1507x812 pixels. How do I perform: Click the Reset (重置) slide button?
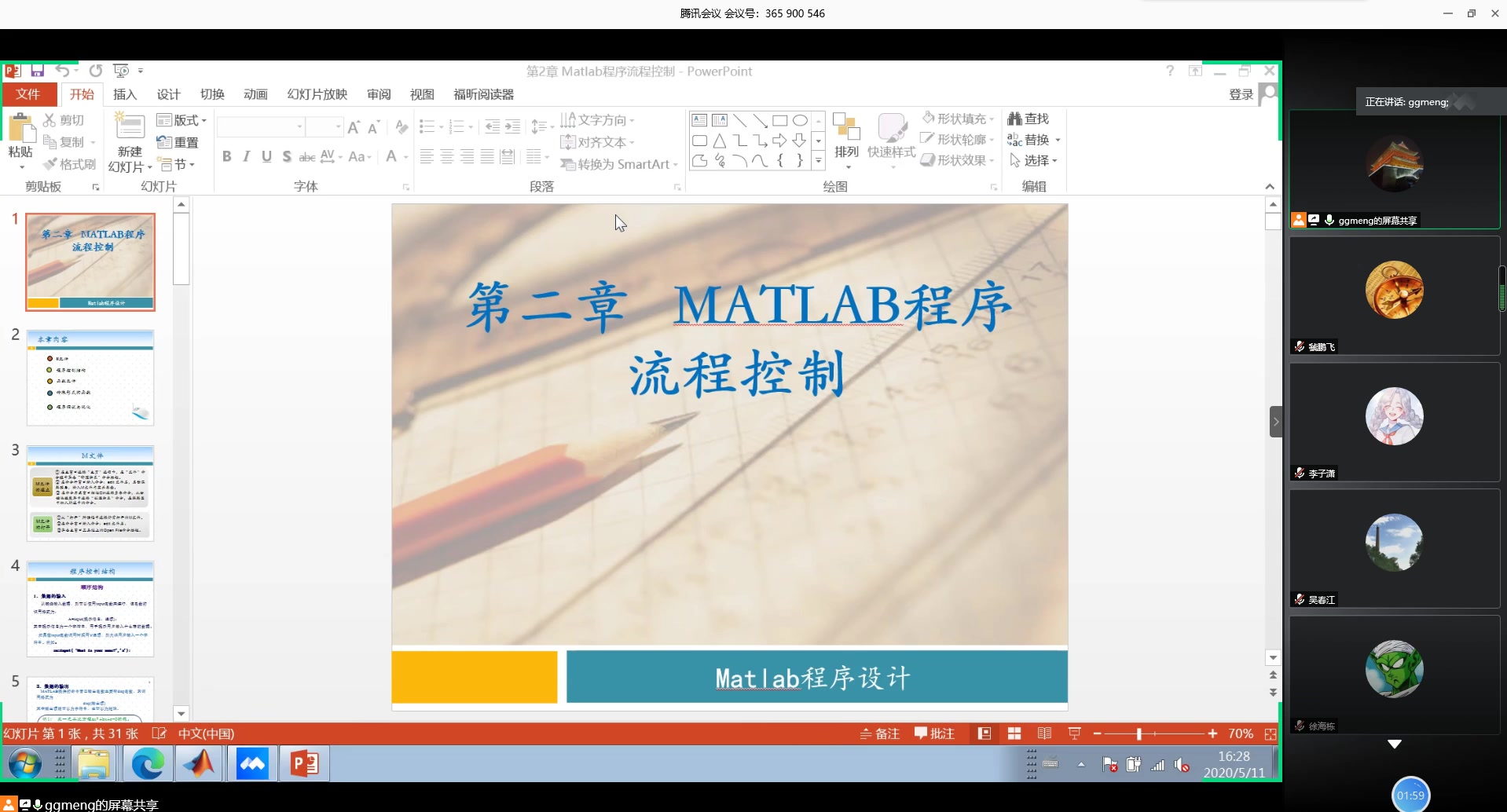coord(178,142)
